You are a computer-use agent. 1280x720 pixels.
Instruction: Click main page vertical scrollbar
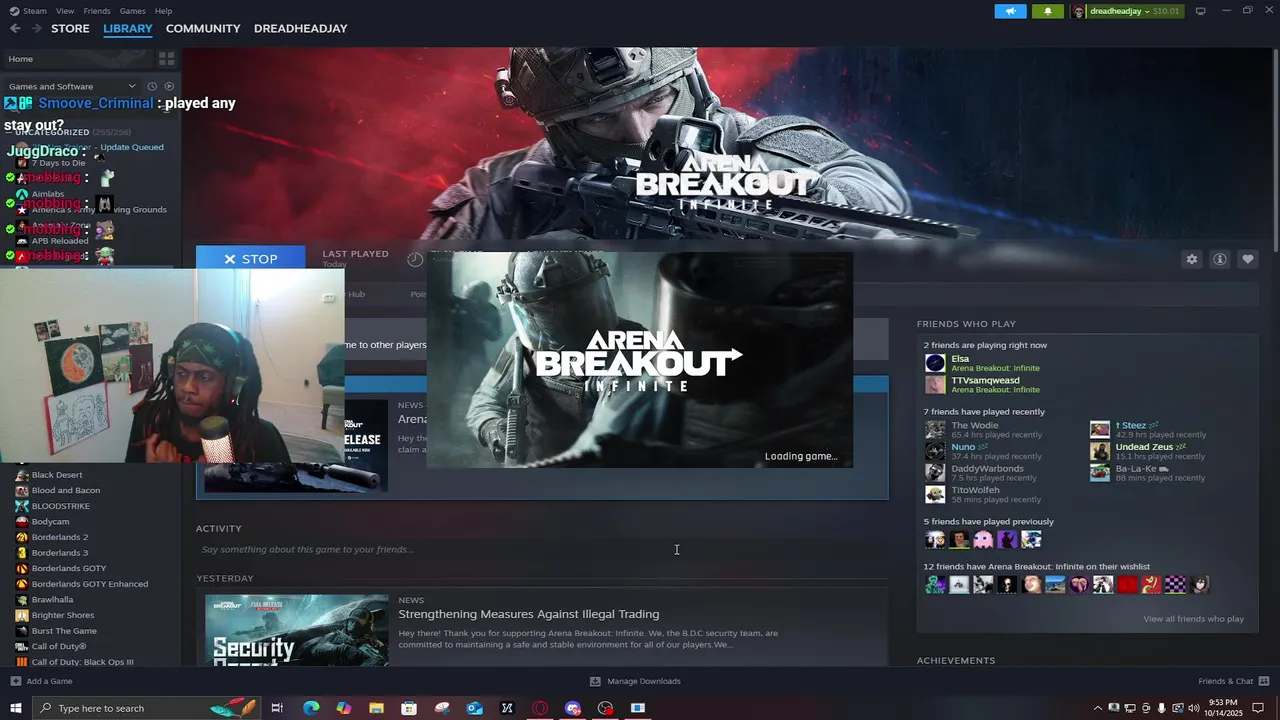coord(1274,150)
